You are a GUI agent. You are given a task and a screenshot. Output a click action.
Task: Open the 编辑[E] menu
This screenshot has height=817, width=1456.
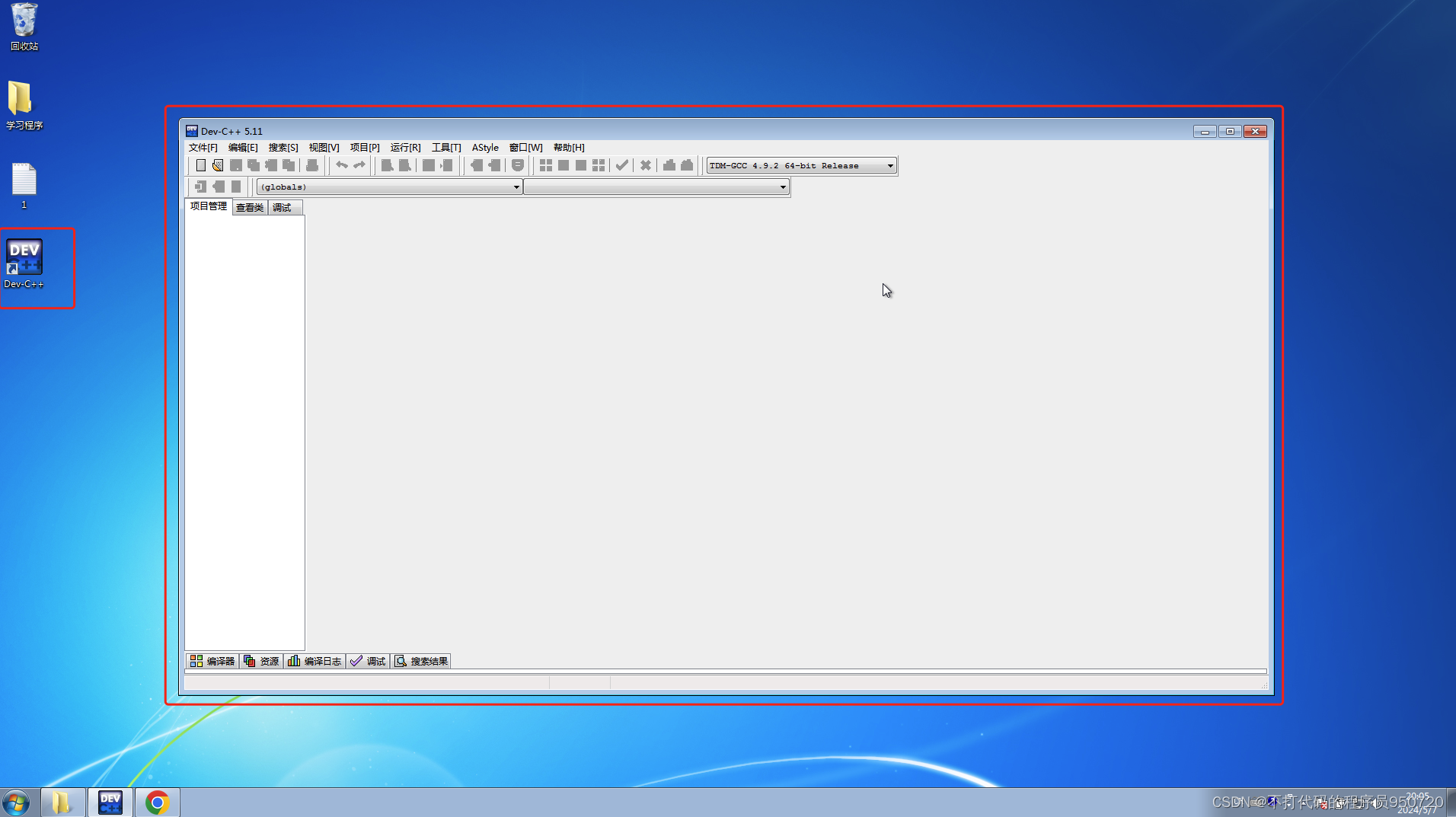(243, 148)
